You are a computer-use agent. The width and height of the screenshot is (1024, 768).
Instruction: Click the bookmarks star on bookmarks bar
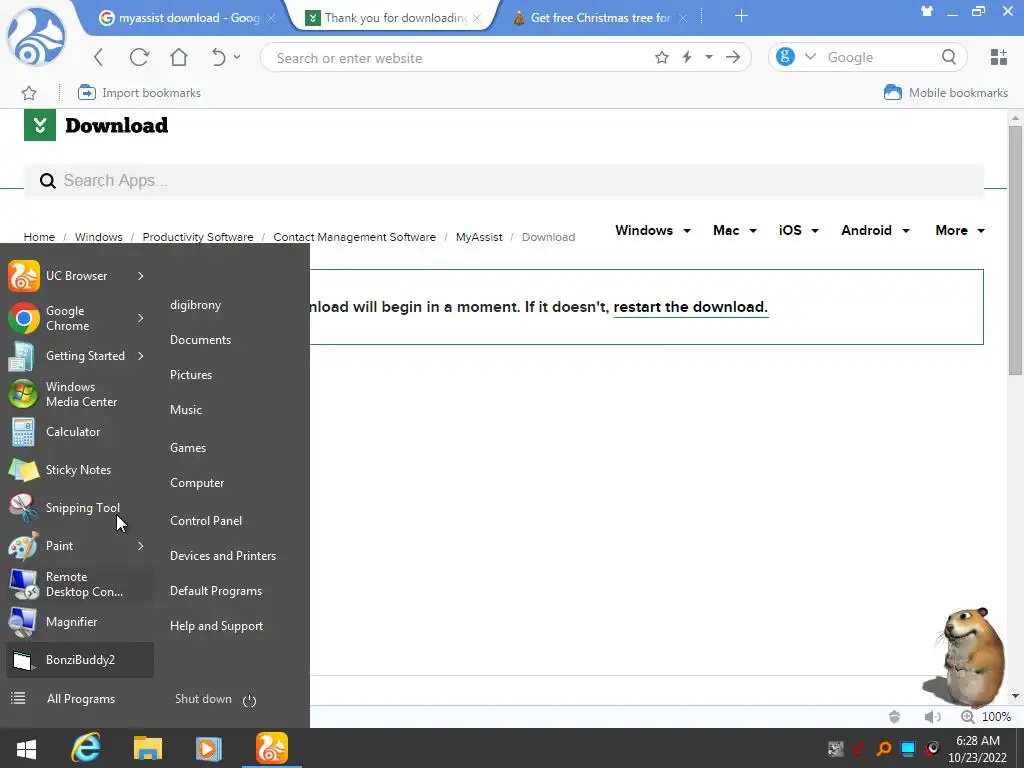coord(29,93)
